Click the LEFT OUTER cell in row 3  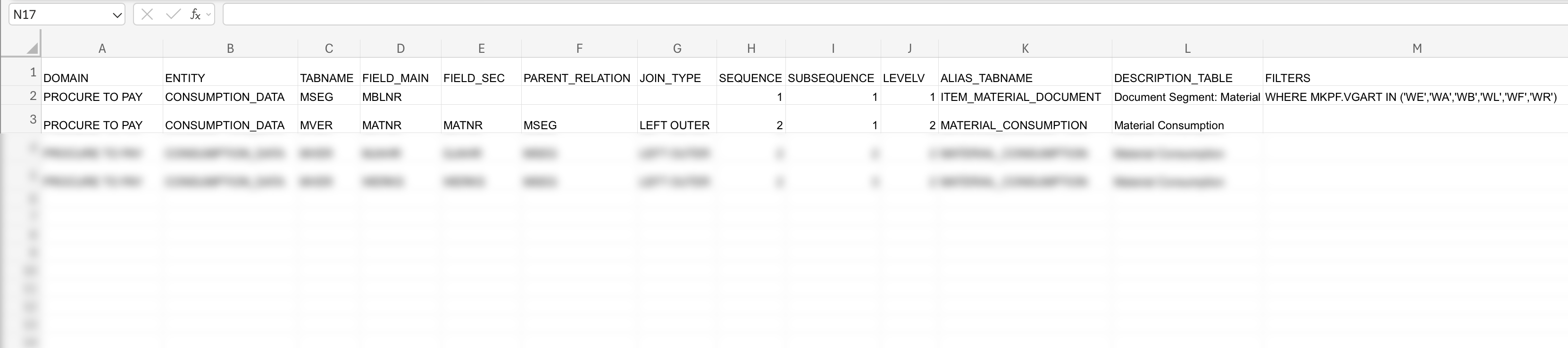tap(675, 125)
